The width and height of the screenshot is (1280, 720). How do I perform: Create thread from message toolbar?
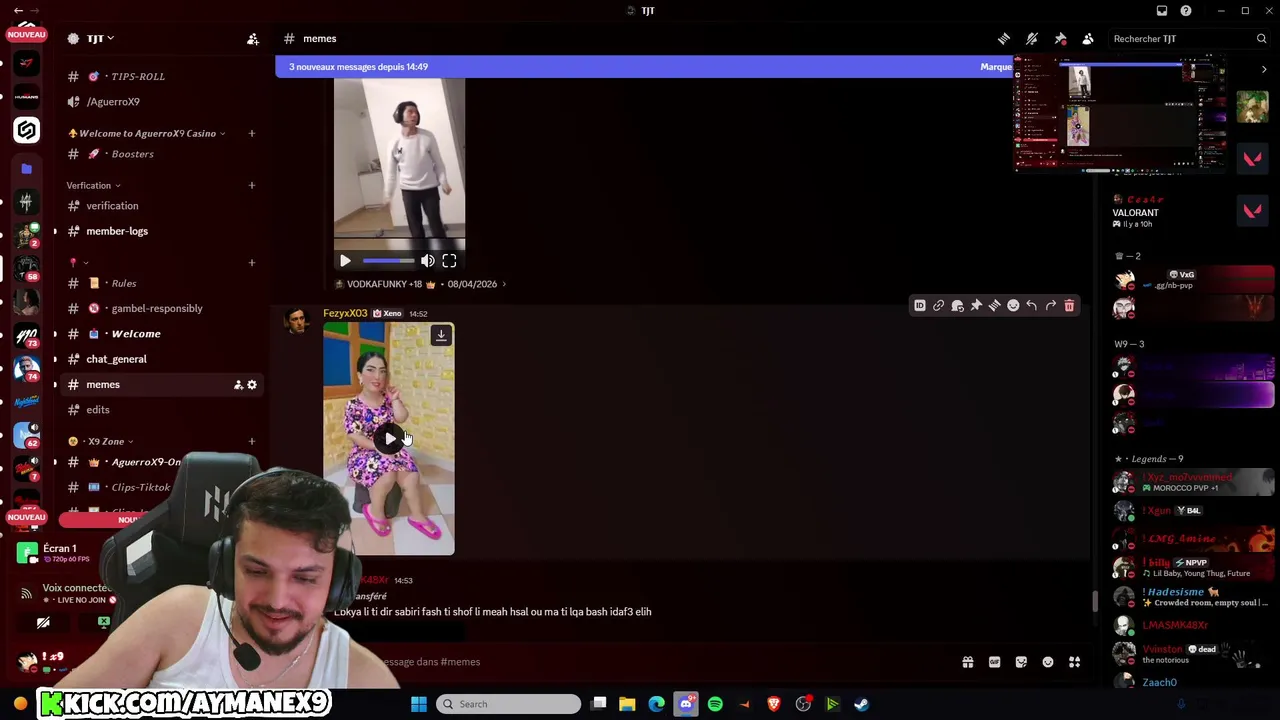coord(994,306)
